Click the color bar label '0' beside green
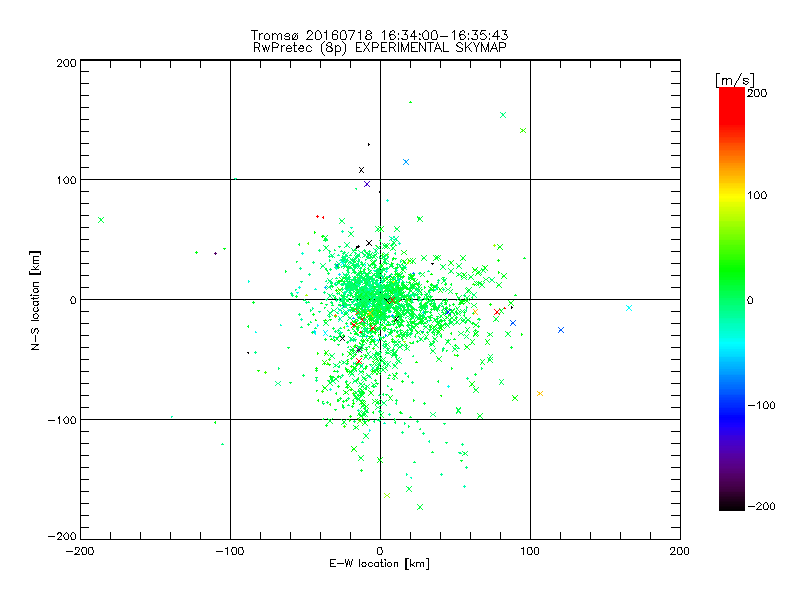Screen dimensions: 800x600 click(750, 300)
